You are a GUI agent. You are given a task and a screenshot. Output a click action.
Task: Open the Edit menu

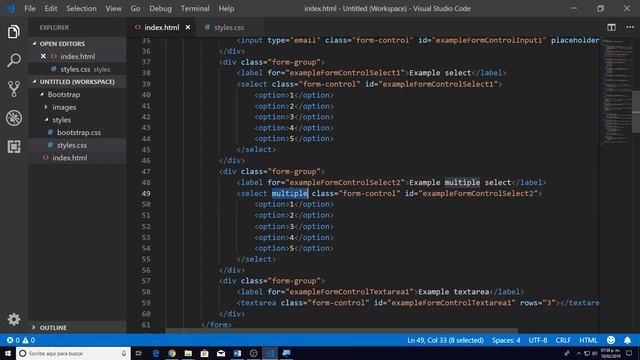click(51, 8)
